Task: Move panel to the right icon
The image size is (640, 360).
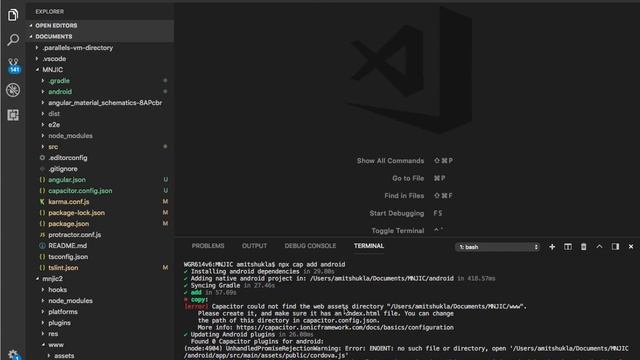Action: point(615,247)
